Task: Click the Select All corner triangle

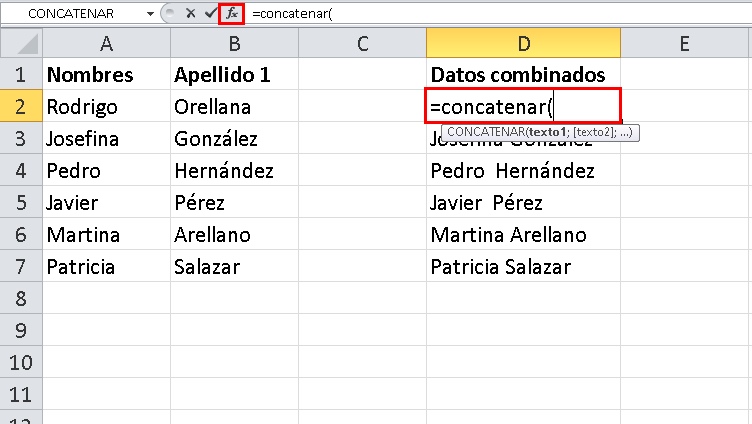Action: coord(30,44)
